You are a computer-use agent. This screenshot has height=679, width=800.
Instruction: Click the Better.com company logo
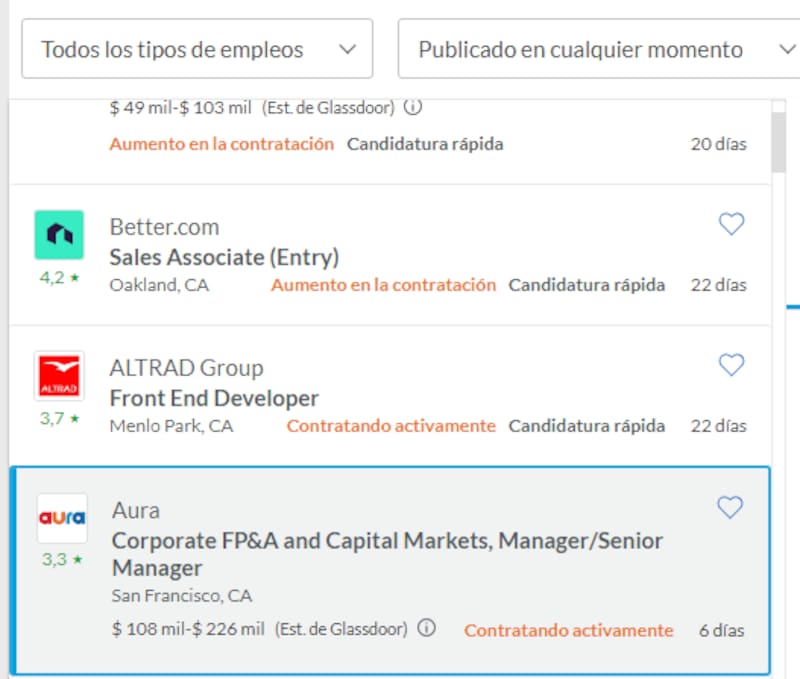(59, 235)
